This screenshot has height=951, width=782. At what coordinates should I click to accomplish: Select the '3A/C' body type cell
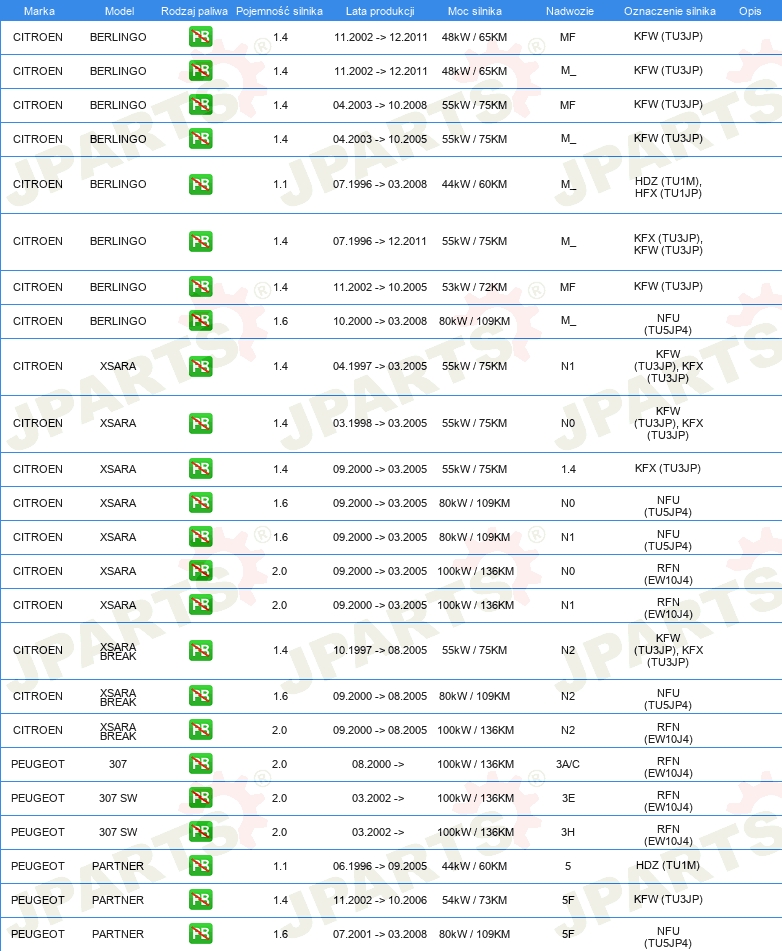568,764
